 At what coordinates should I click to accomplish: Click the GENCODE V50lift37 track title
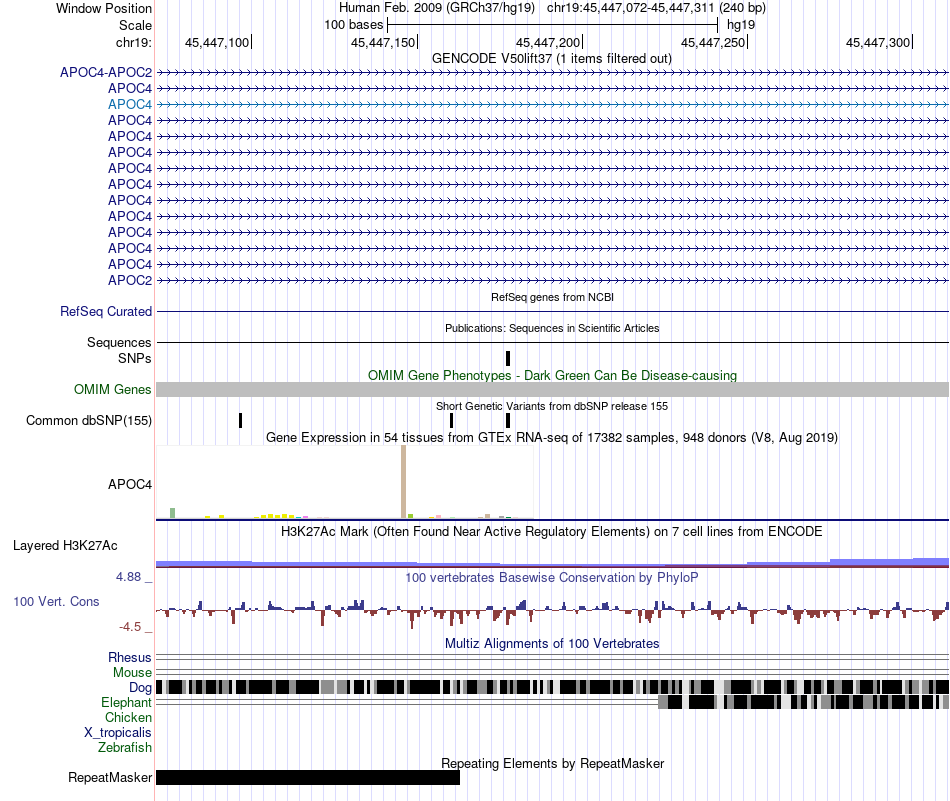[x=552, y=58]
